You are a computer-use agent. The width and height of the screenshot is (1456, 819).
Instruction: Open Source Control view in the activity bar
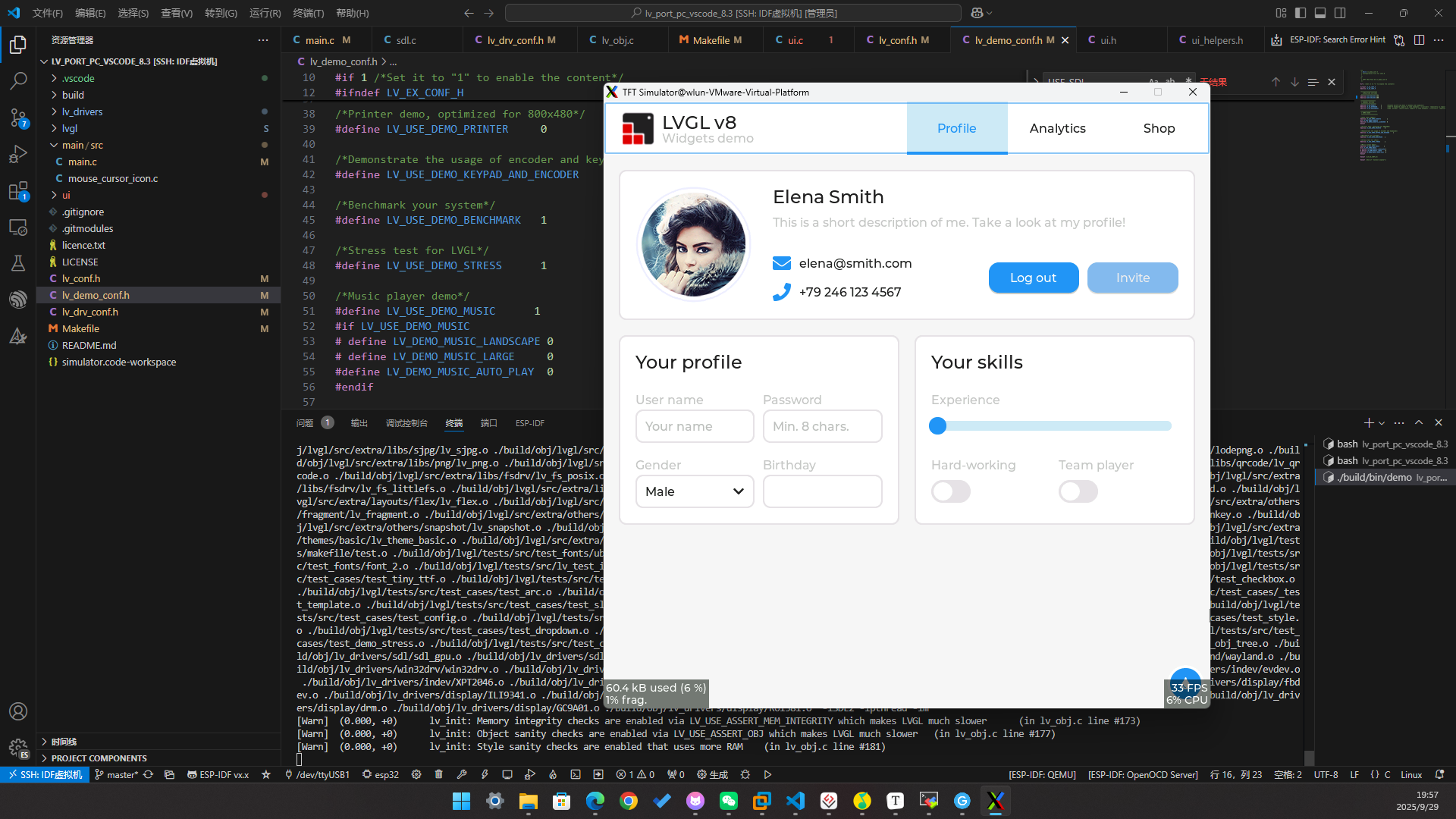(18, 118)
